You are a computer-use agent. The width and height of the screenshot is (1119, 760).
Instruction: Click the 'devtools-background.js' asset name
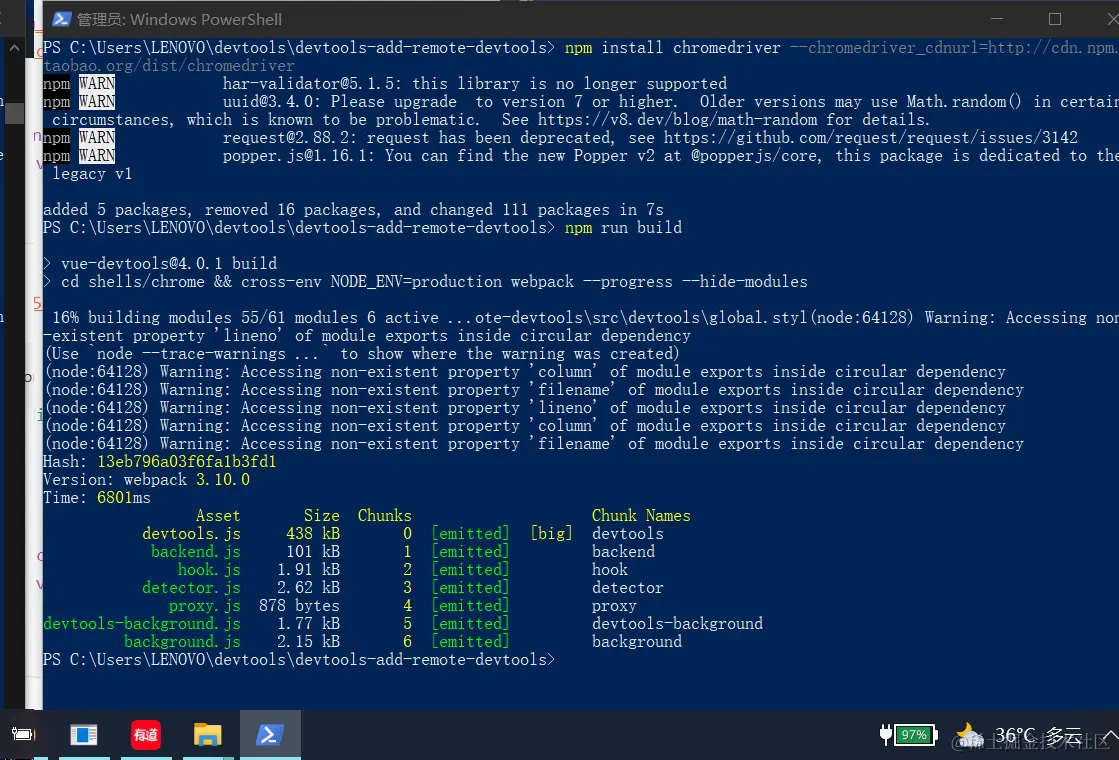coord(142,624)
